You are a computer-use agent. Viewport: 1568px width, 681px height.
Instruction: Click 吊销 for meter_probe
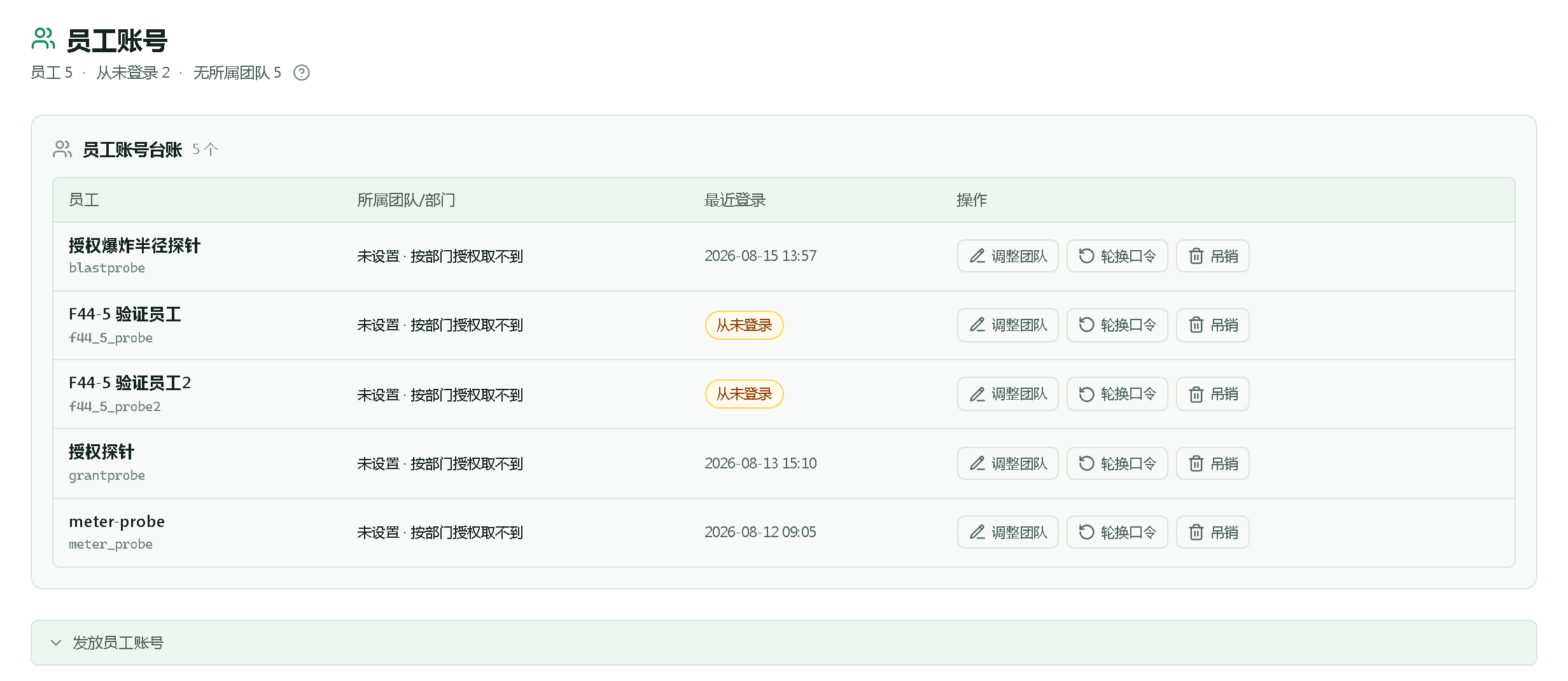[1212, 532]
